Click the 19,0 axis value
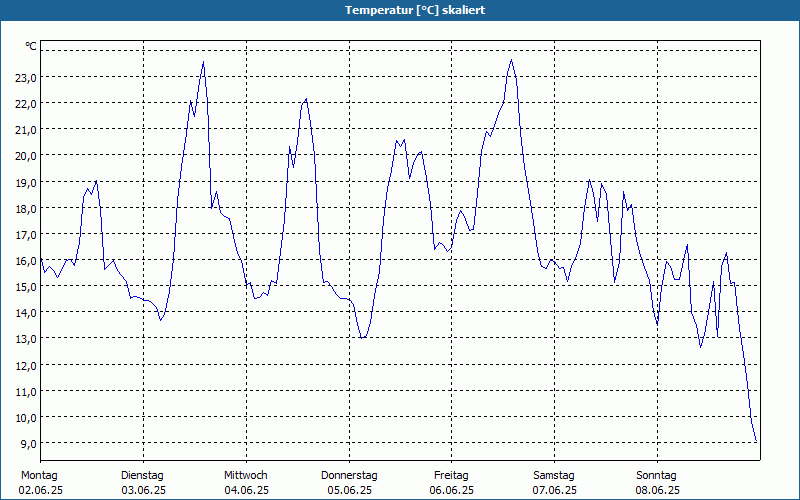This screenshot has height=500, width=800. 26,182
